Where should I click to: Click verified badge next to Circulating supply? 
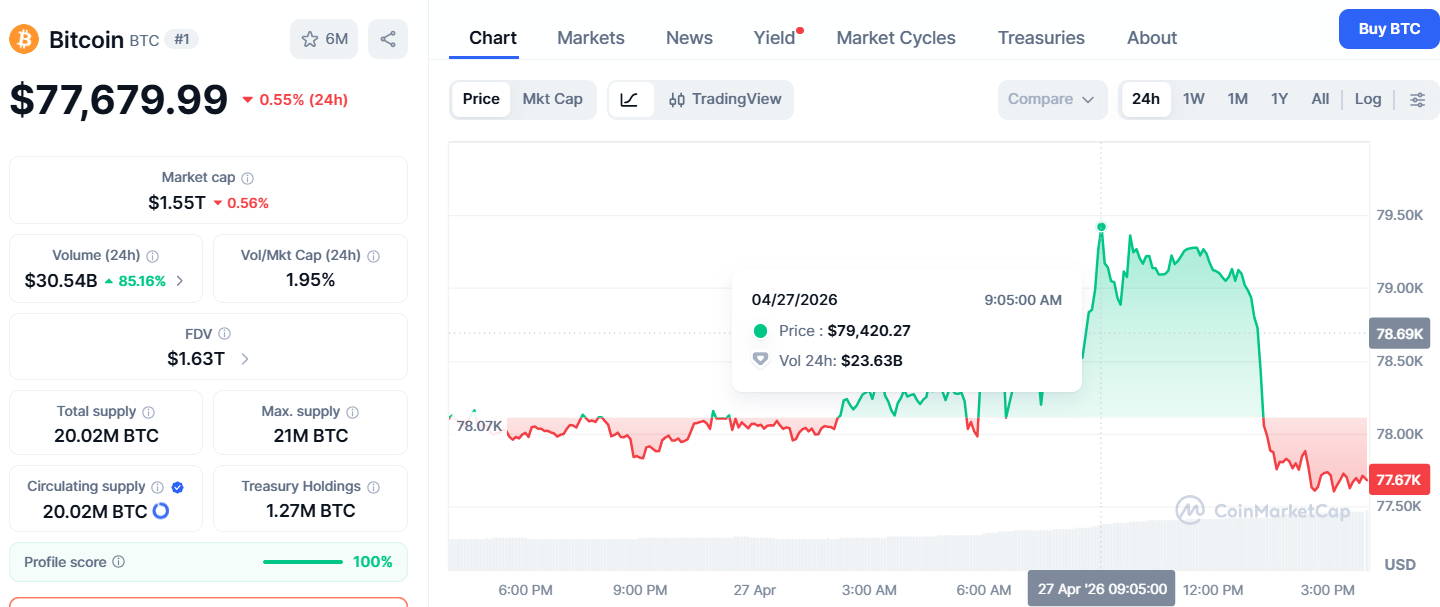177,487
